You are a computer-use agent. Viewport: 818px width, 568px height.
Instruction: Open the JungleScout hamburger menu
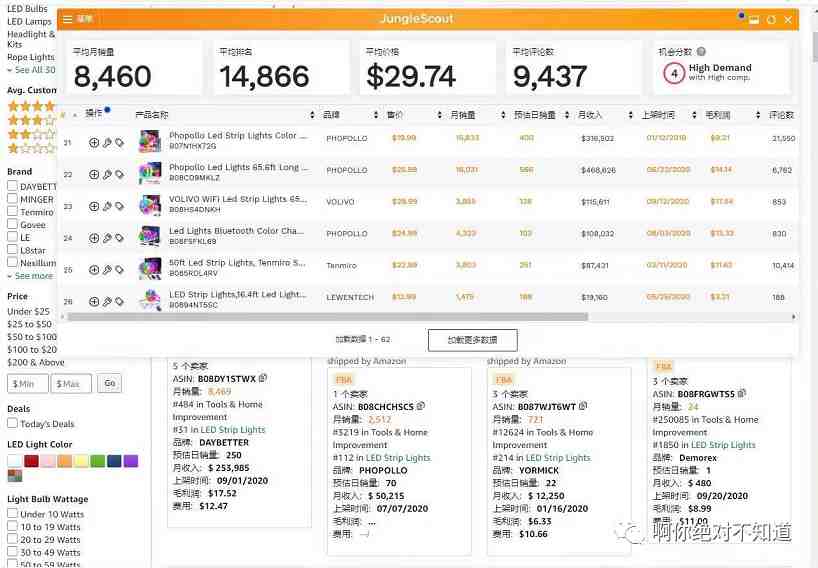68,20
